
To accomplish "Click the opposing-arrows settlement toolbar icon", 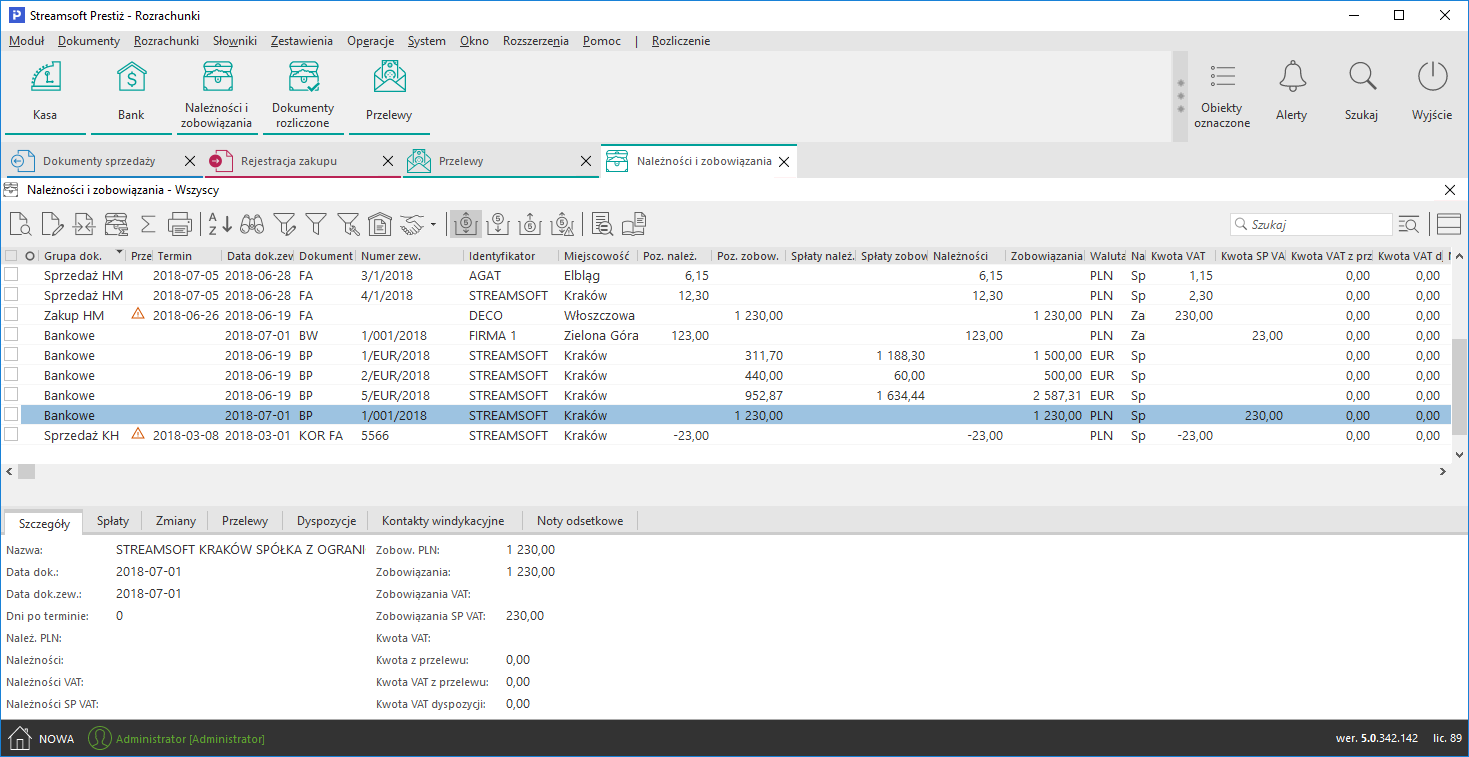I will [x=83, y=224].
